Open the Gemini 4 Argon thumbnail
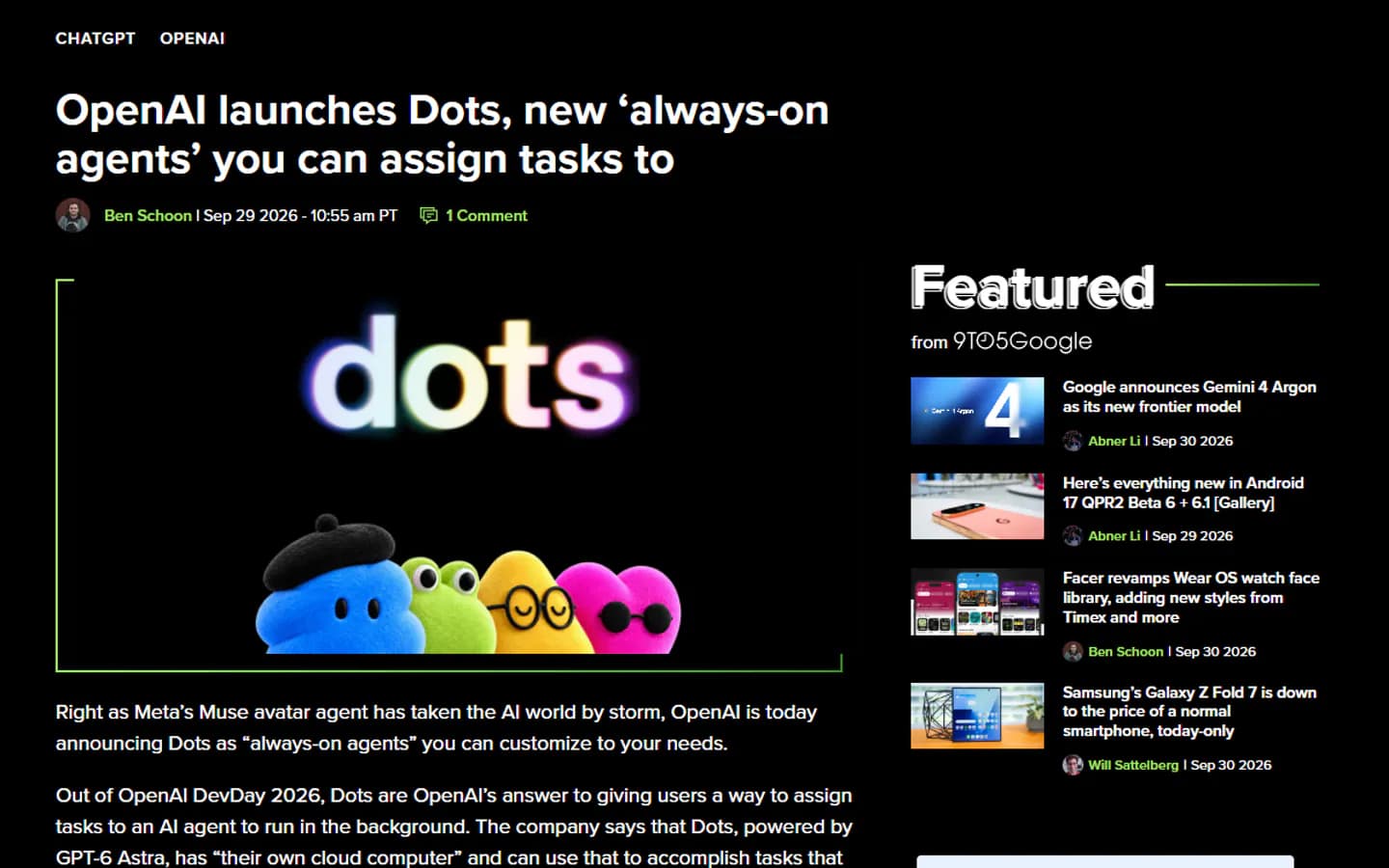 pos(977,411)
